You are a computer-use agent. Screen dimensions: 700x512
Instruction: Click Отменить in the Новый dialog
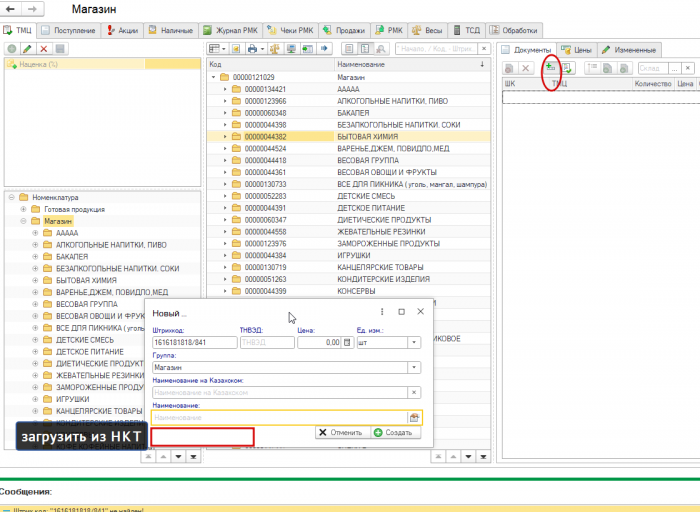342,433
